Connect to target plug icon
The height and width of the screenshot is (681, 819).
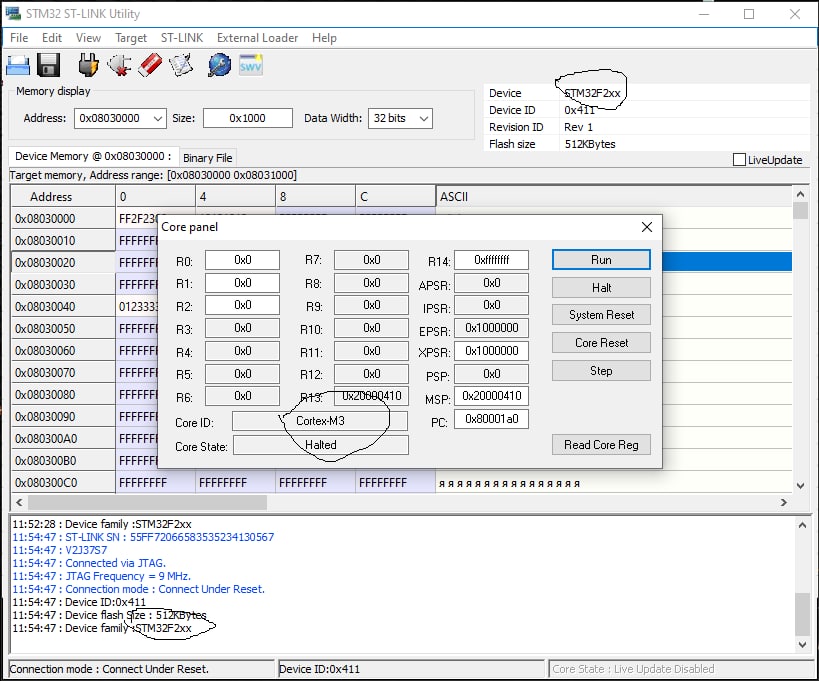88,65
